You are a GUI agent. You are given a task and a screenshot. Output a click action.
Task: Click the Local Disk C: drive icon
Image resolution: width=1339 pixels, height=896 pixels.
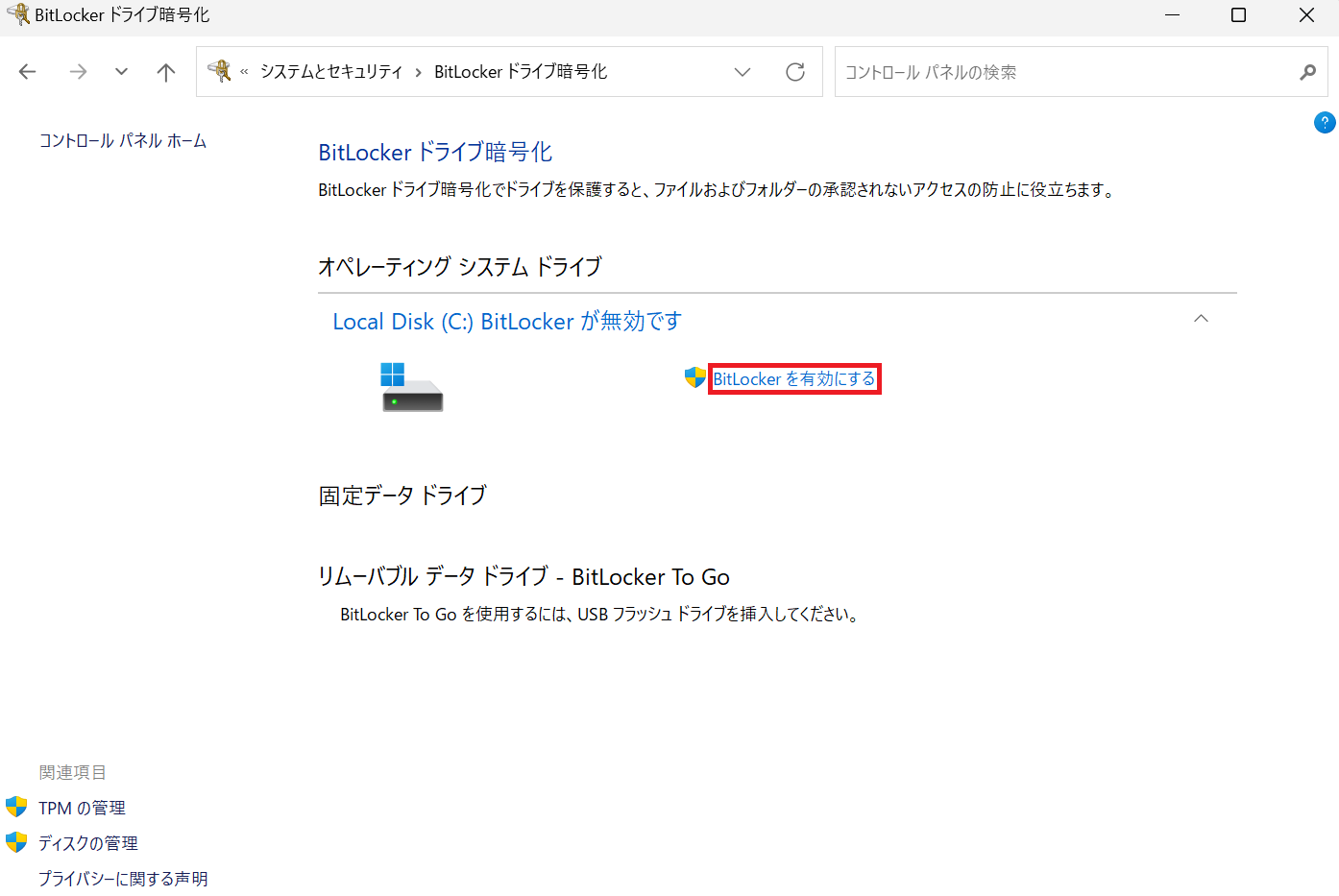point(412,387)
